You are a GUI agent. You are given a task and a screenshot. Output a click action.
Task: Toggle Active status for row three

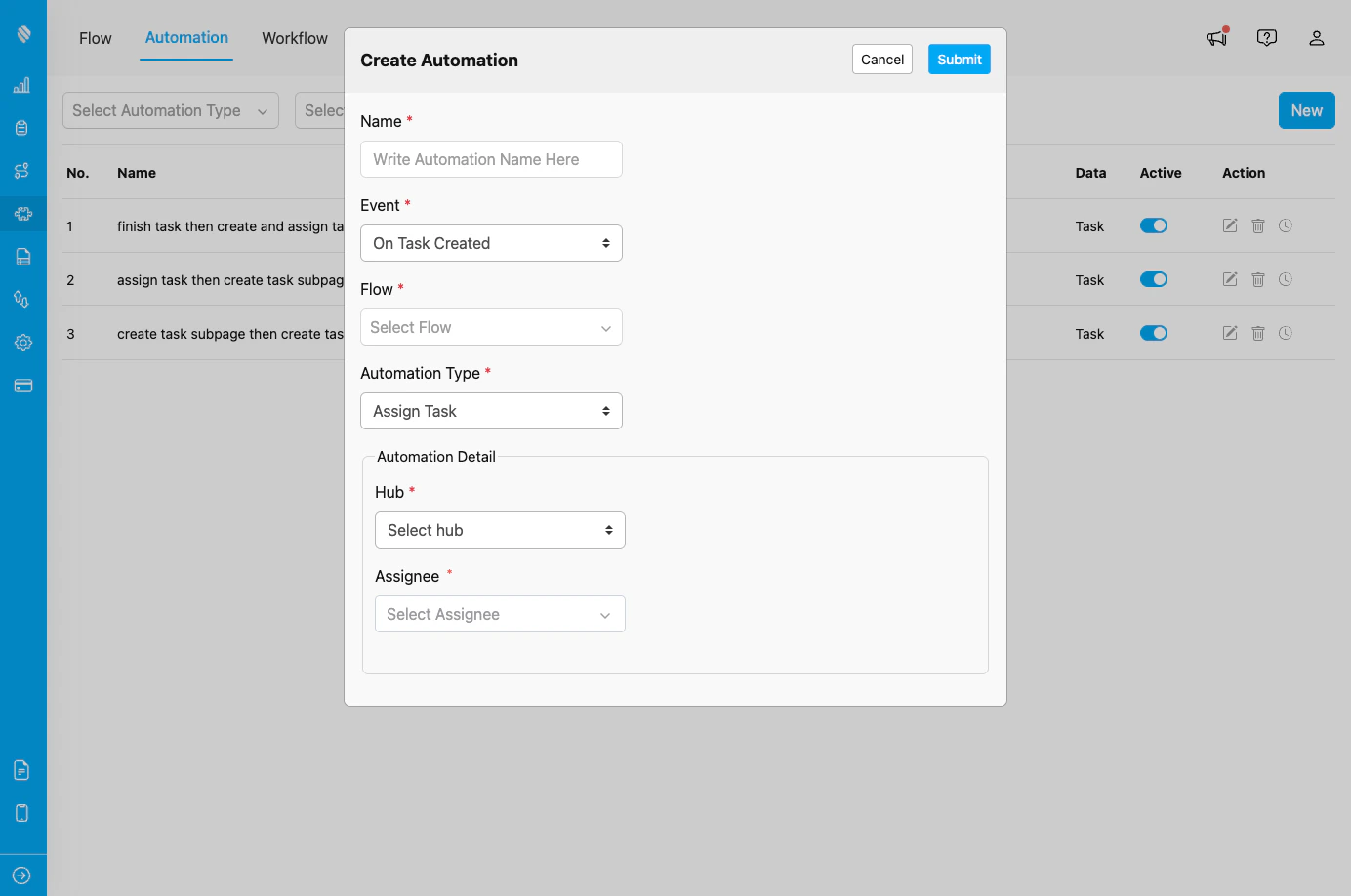coord(1154,333)
